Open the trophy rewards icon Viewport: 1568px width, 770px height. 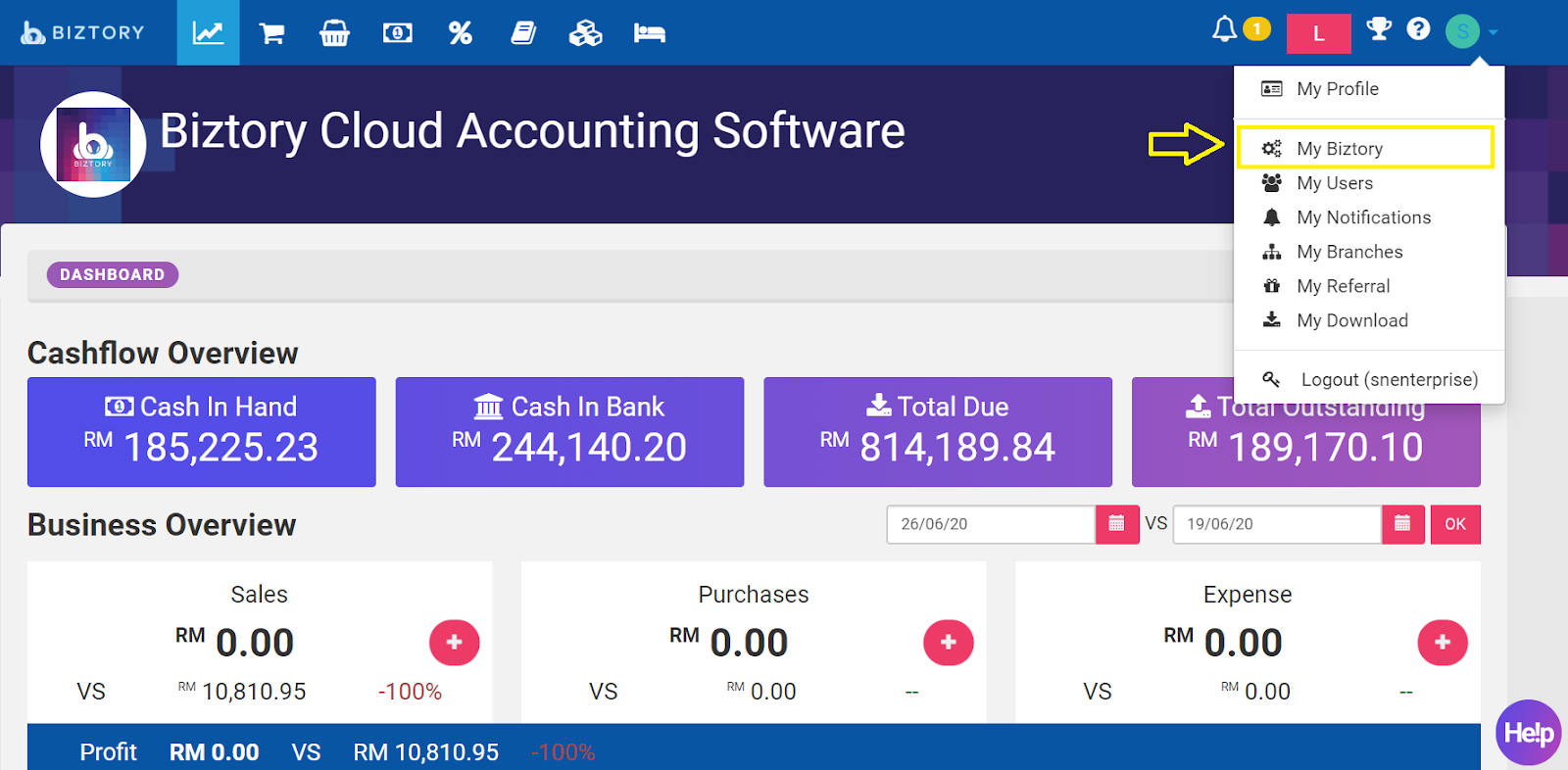(1379, 28)
